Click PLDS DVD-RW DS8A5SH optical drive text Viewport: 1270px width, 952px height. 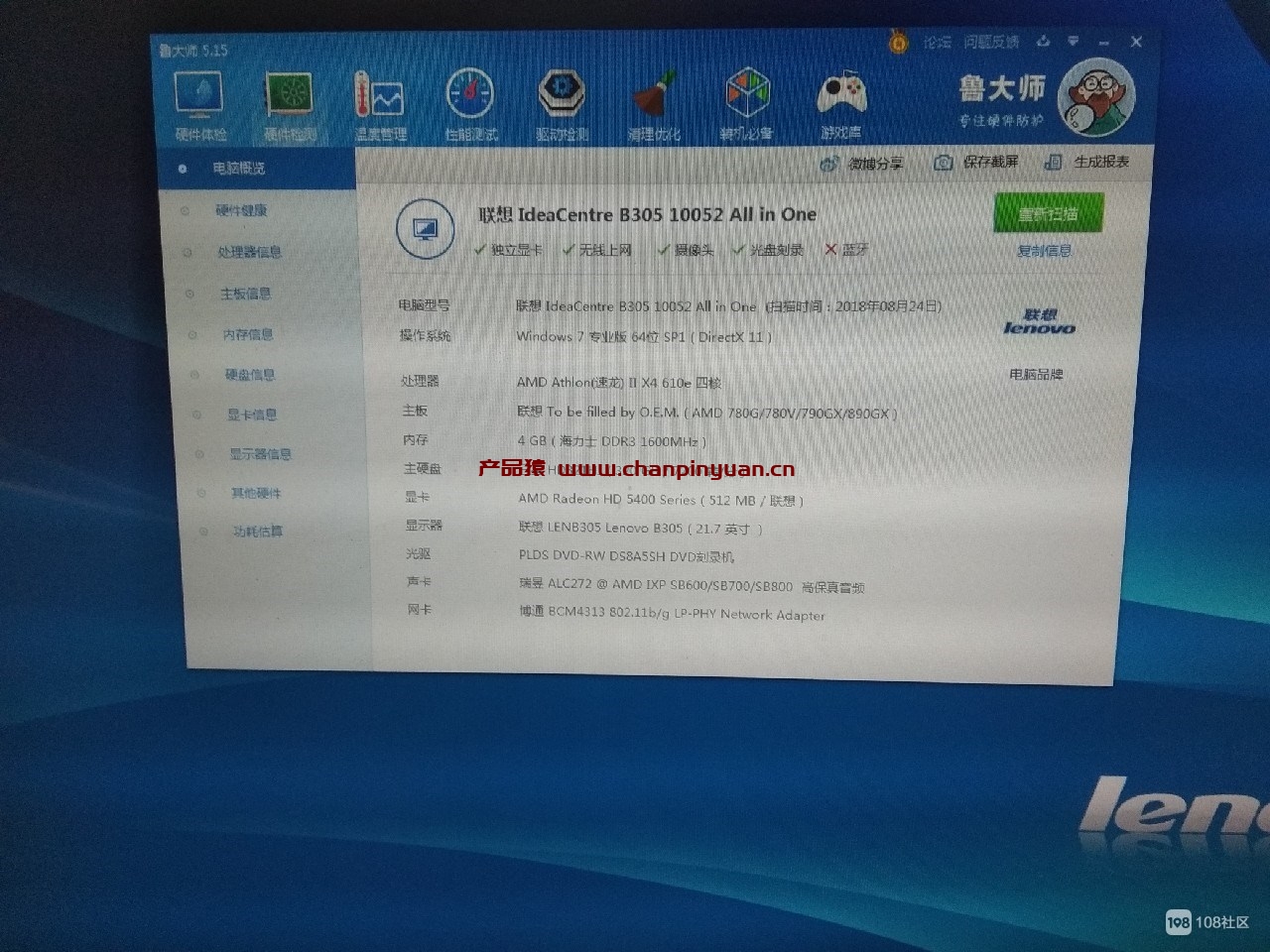[x=626, y=556]
